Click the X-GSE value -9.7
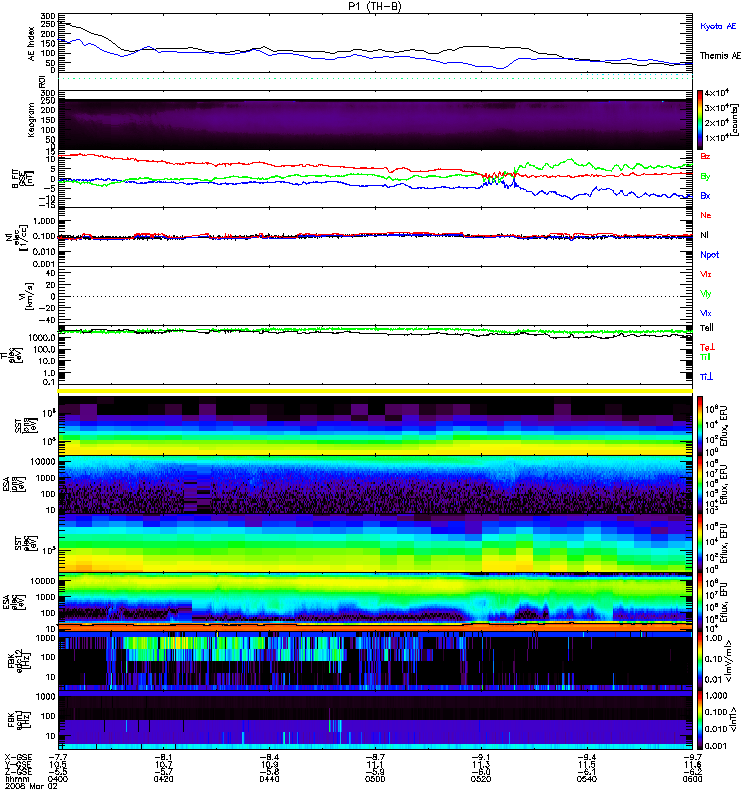 coord(693,757)
